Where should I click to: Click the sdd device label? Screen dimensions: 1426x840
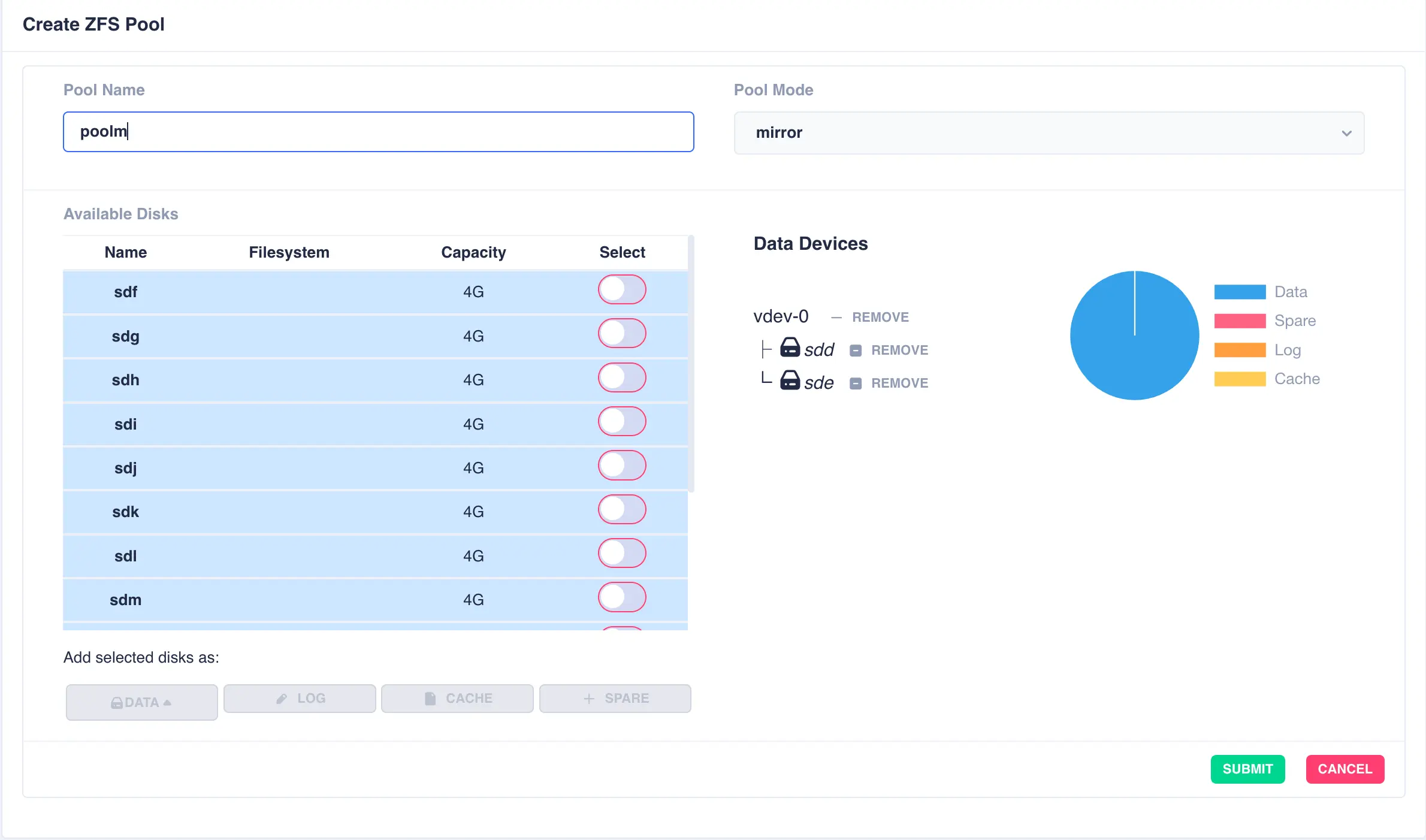(819, 350)
